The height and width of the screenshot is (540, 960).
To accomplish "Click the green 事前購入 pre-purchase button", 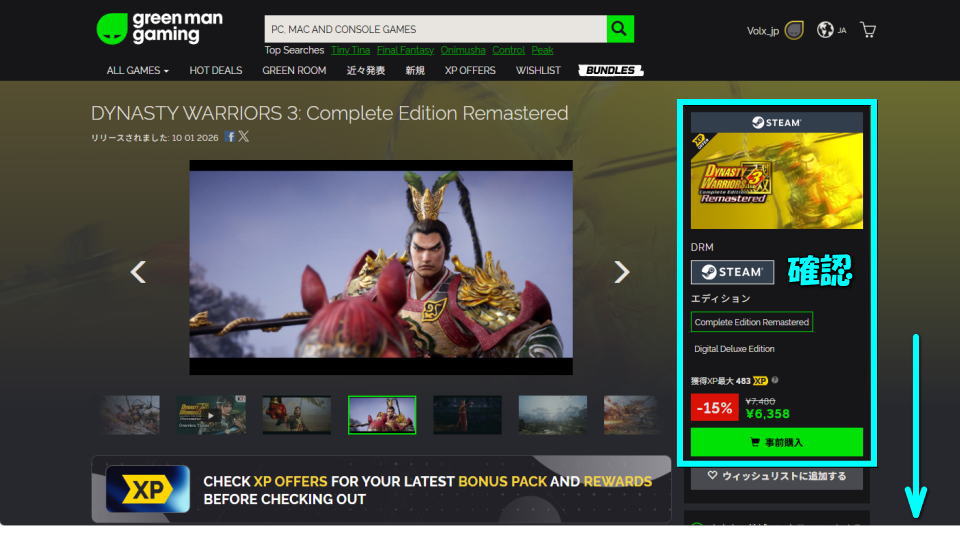I will [x=776, y=442].
